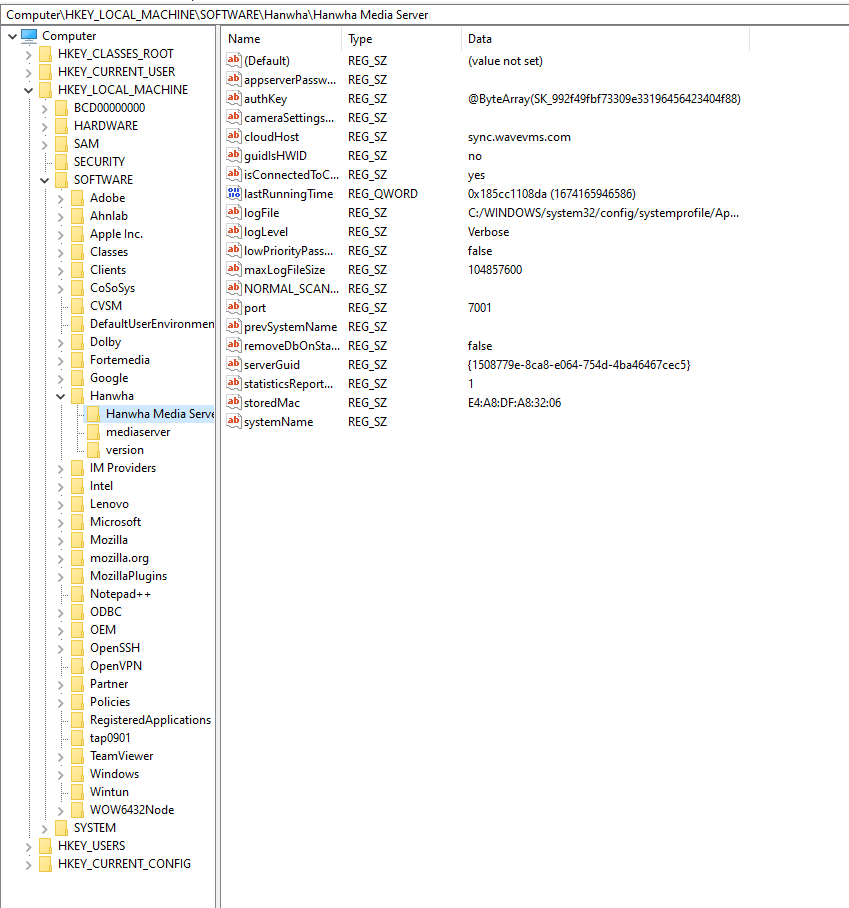Click the port string value icon
Screen dimensions: 849x908
pos(233,307)
